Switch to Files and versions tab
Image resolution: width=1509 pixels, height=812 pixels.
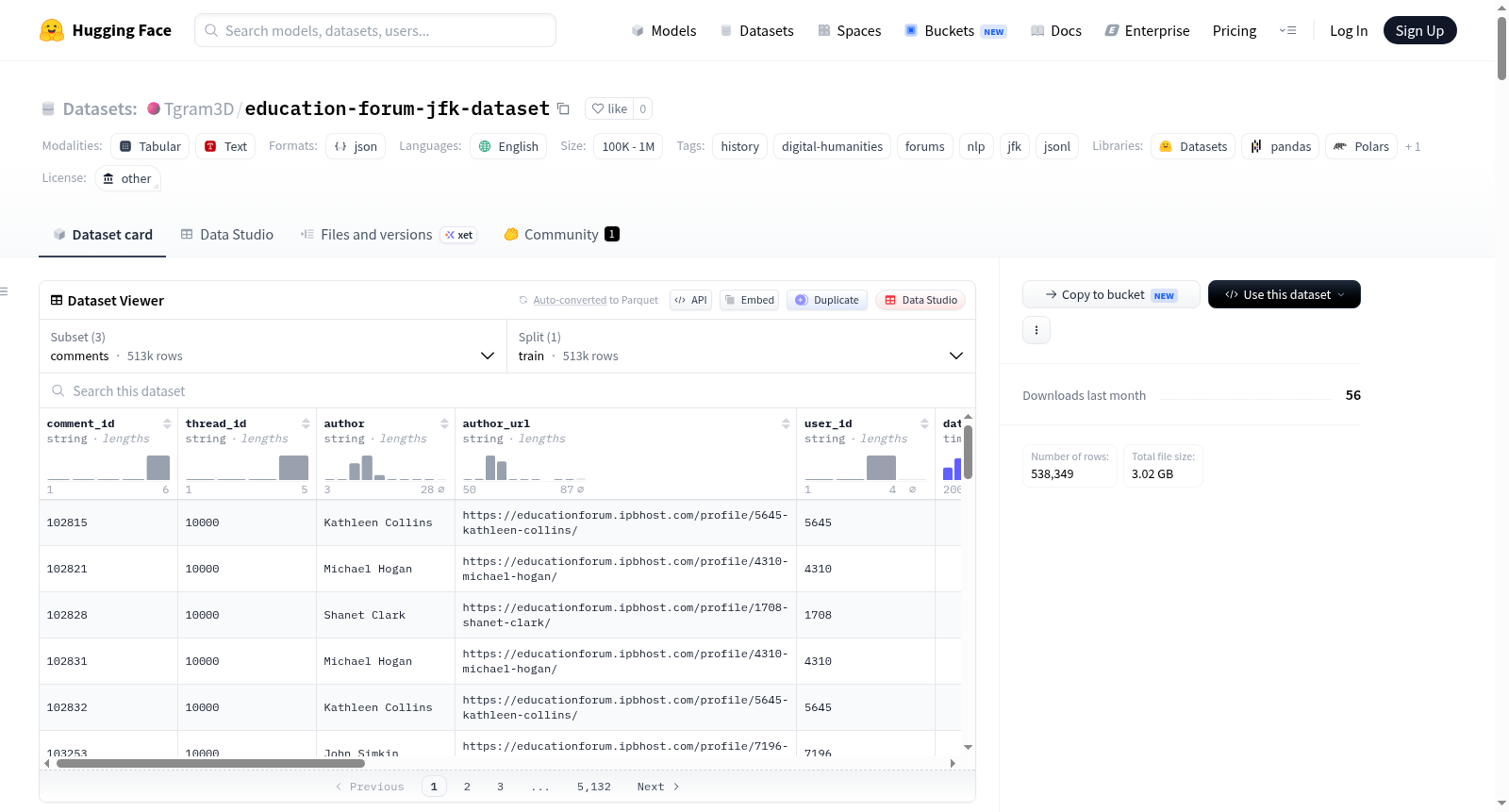pyautogui.click(x=389, y=234)
